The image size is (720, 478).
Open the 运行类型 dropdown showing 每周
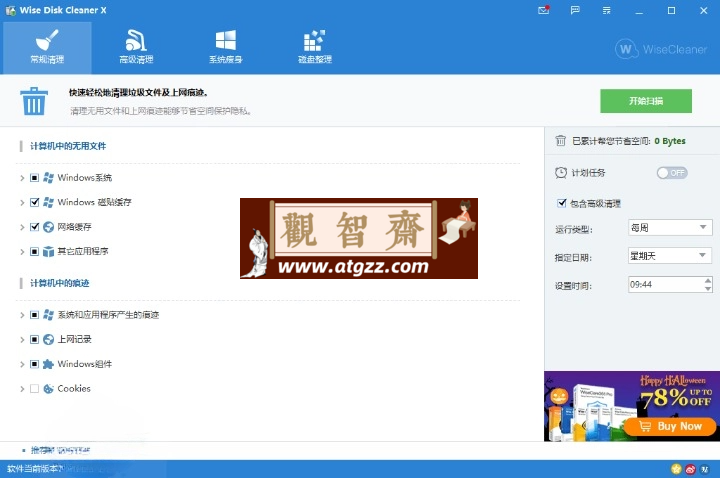click(x=669, y=228)
